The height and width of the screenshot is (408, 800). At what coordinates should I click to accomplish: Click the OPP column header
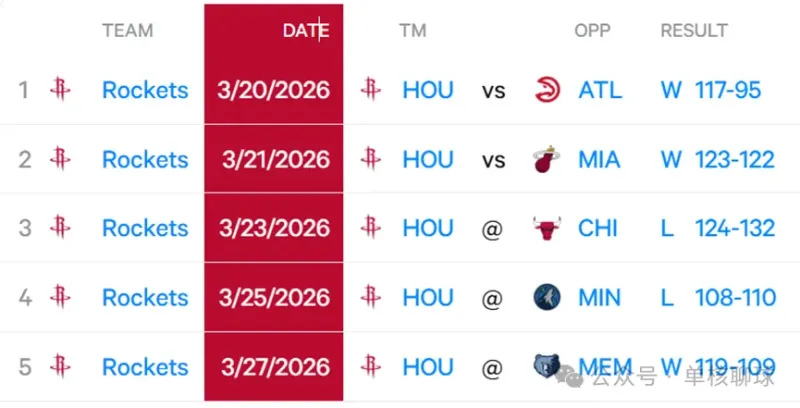pyautogui.click(x=592, y=31)
